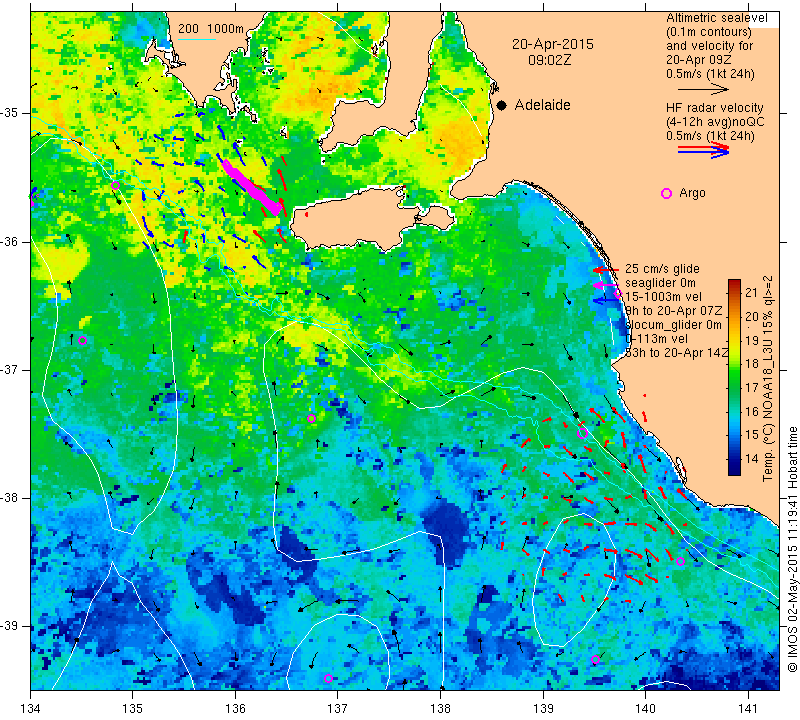800x720 pixels.
Task: Click the Adelaide city label
Action: point(542,105)
